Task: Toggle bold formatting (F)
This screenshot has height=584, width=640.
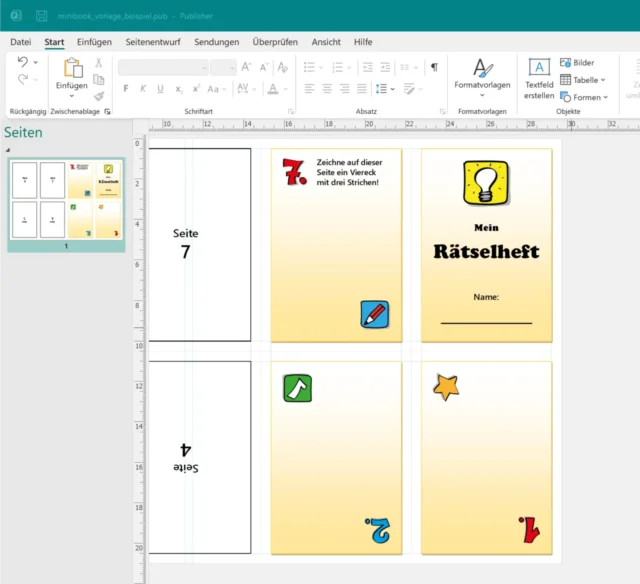Action: (126, 88)
